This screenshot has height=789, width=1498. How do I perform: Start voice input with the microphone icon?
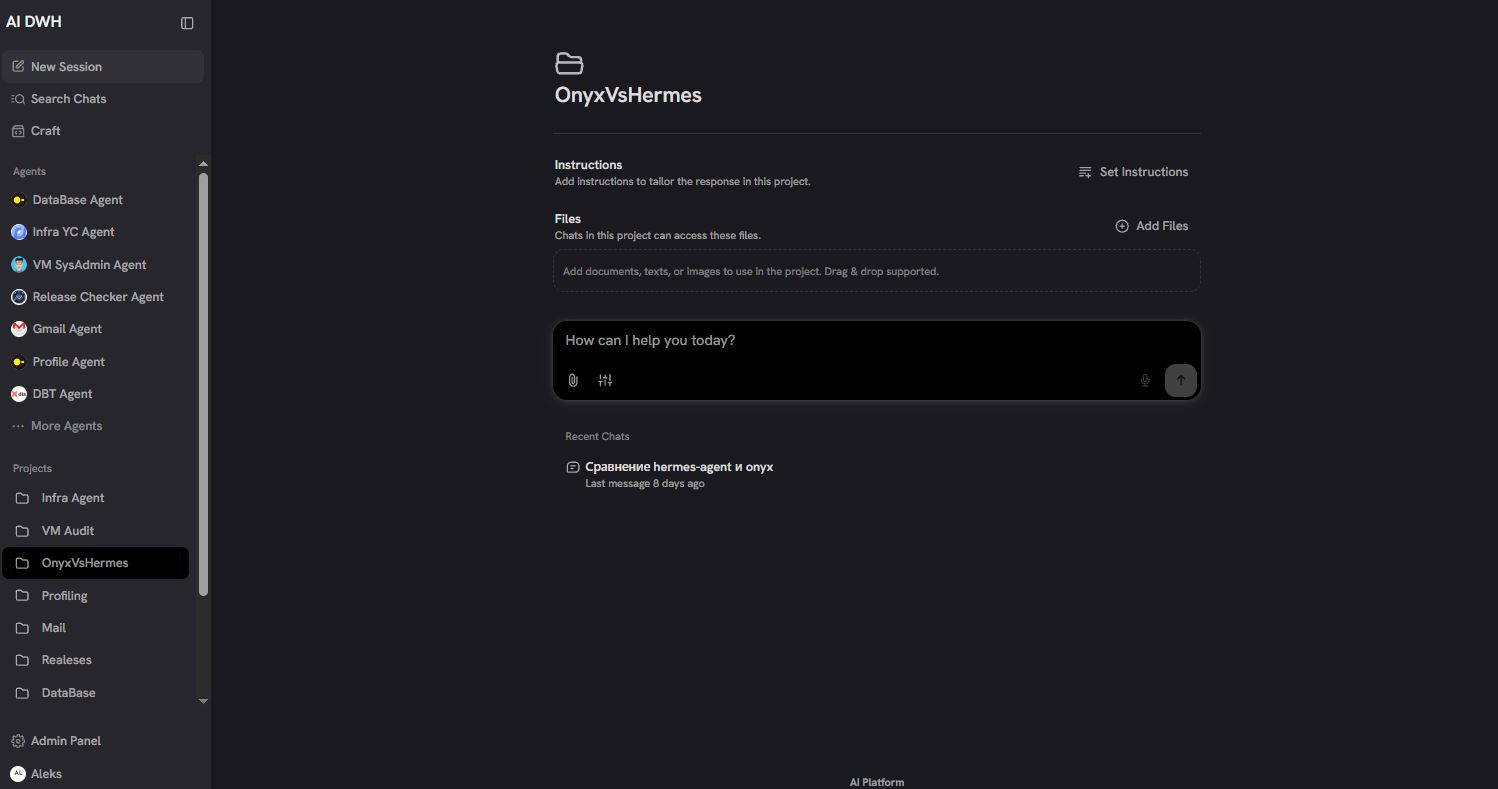pos(1145,380)
